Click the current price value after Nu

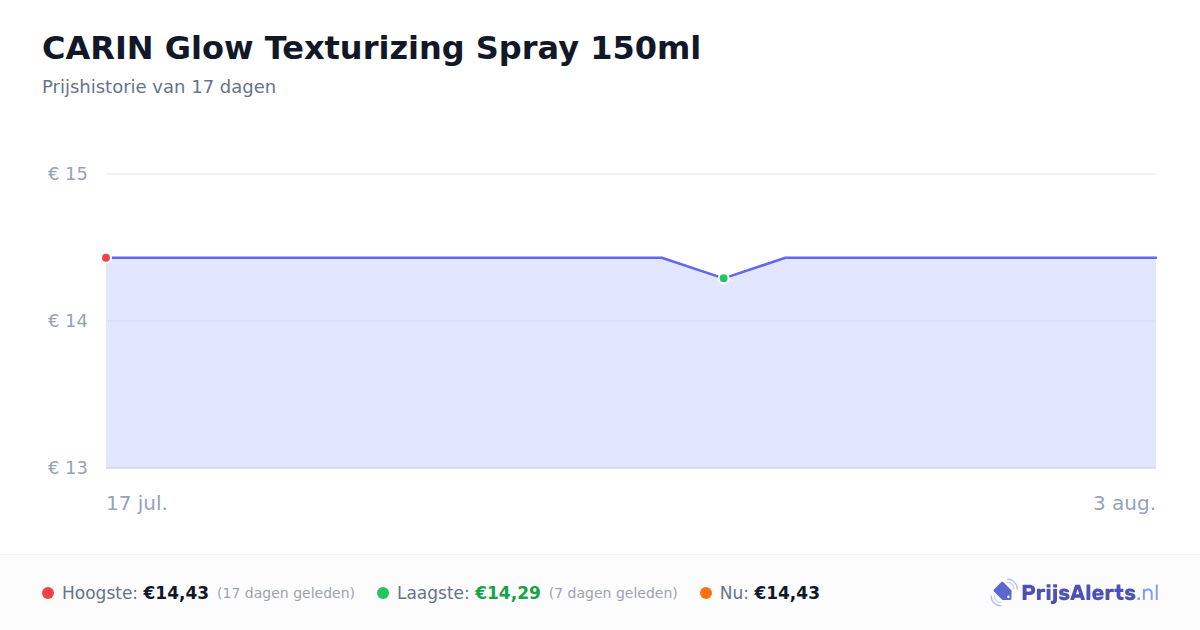click(x=787, y=593)
